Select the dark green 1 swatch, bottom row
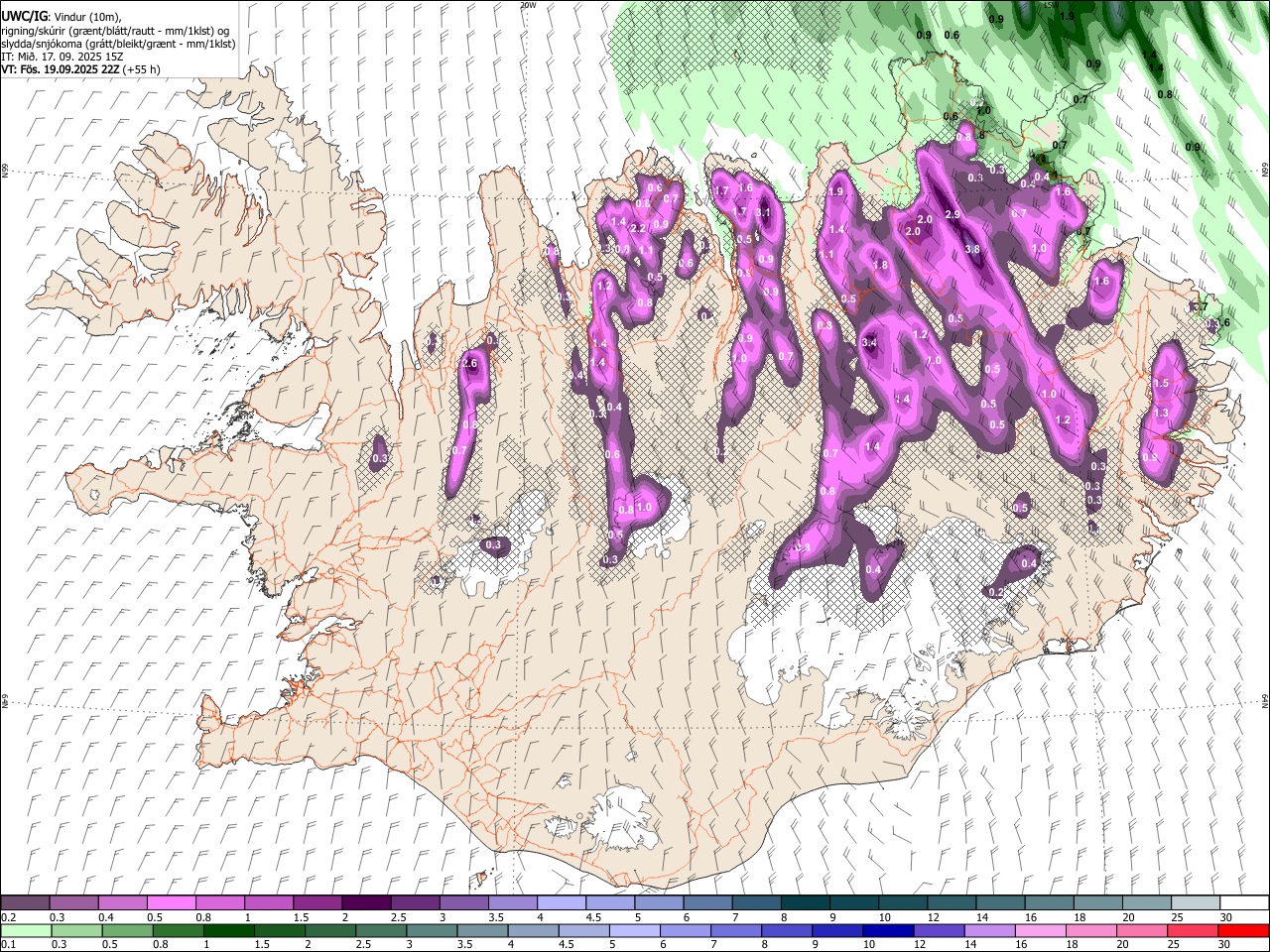 (x=228, y=930)
